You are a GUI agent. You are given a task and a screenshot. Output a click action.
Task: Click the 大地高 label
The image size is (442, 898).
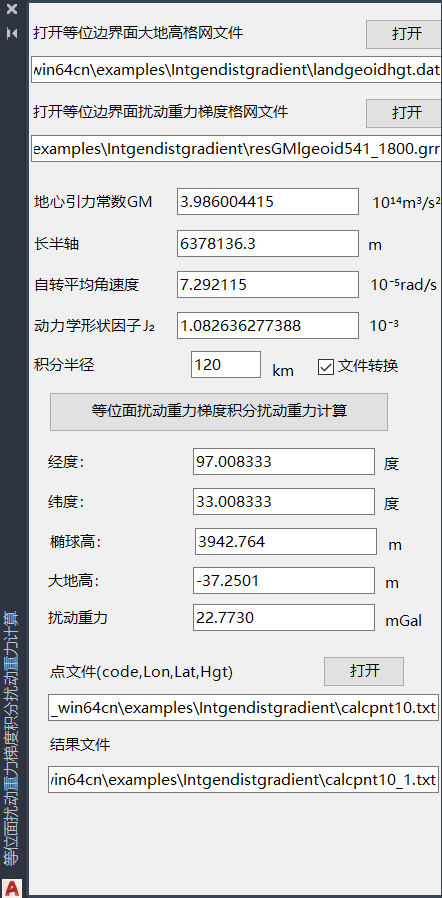click(x=73, y=582)
